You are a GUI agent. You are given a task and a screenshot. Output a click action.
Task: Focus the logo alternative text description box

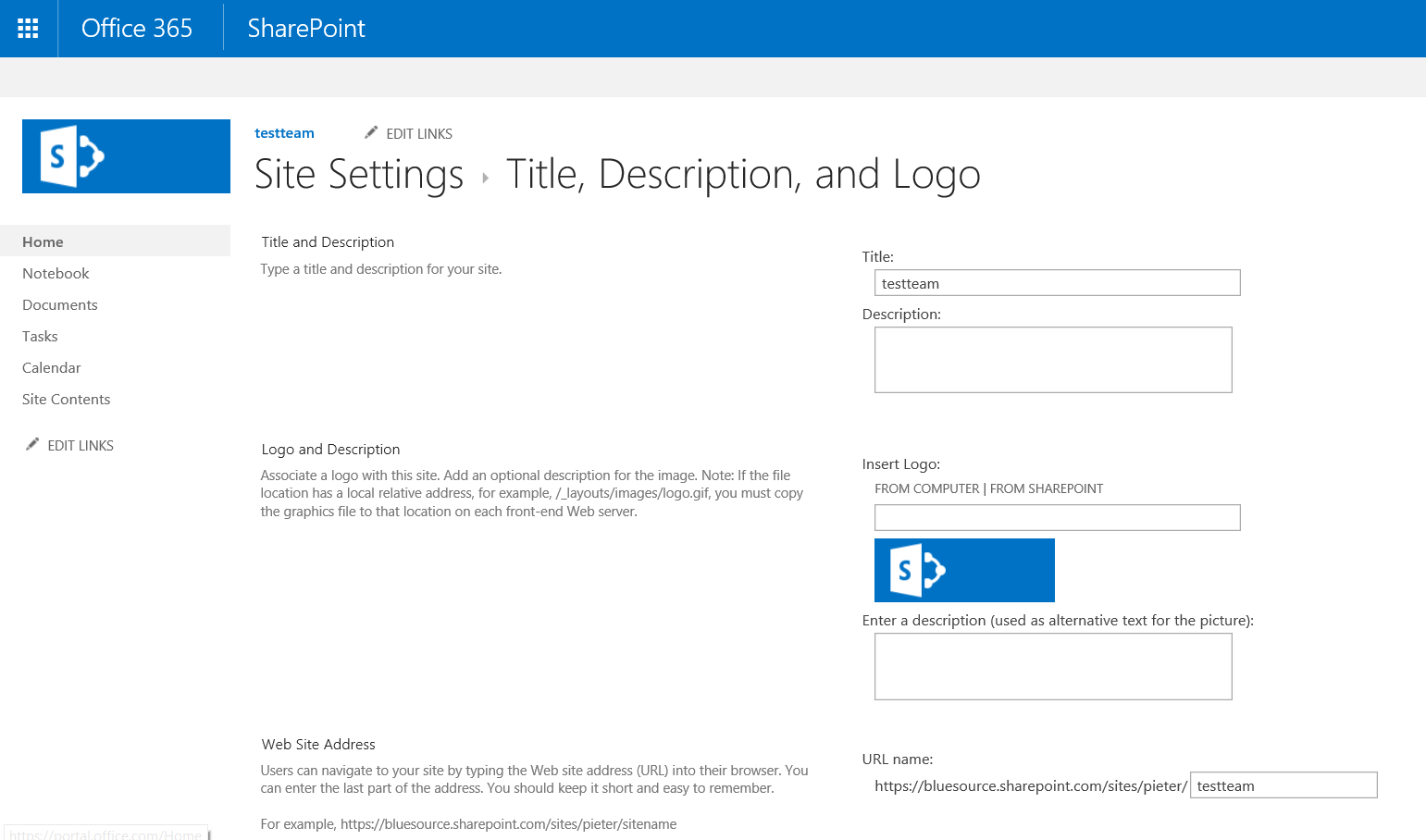pyautogui.click(x=1053, y=666)
